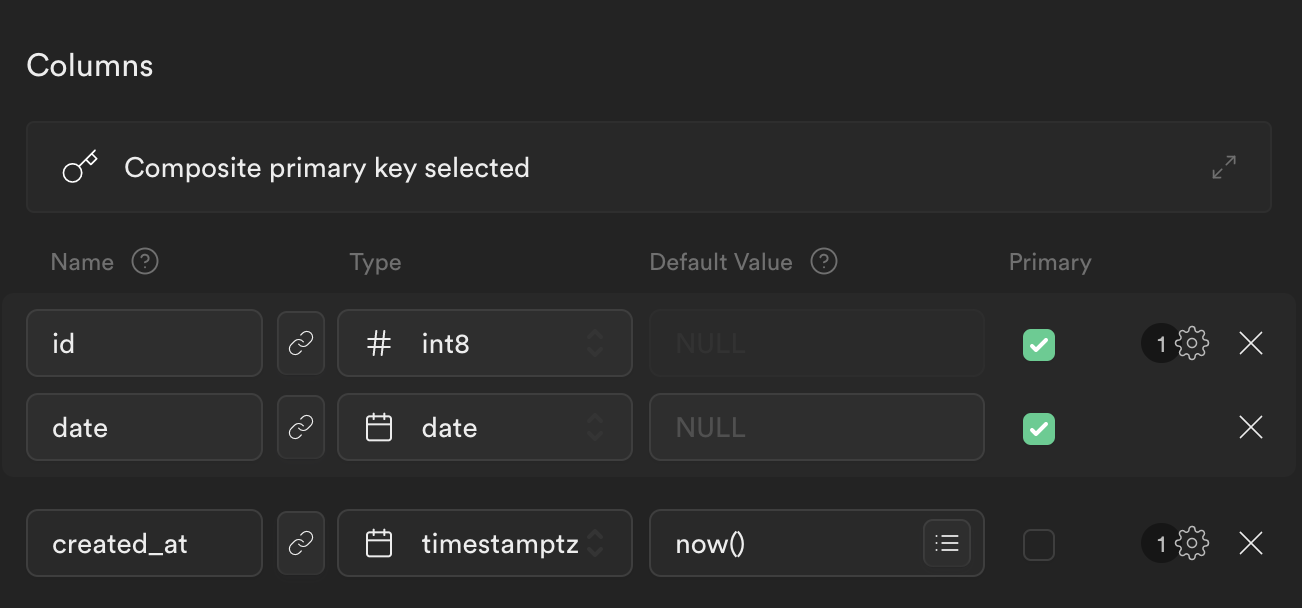Delete the created_at column
1302x608 pixels.
click(1250, 543)
